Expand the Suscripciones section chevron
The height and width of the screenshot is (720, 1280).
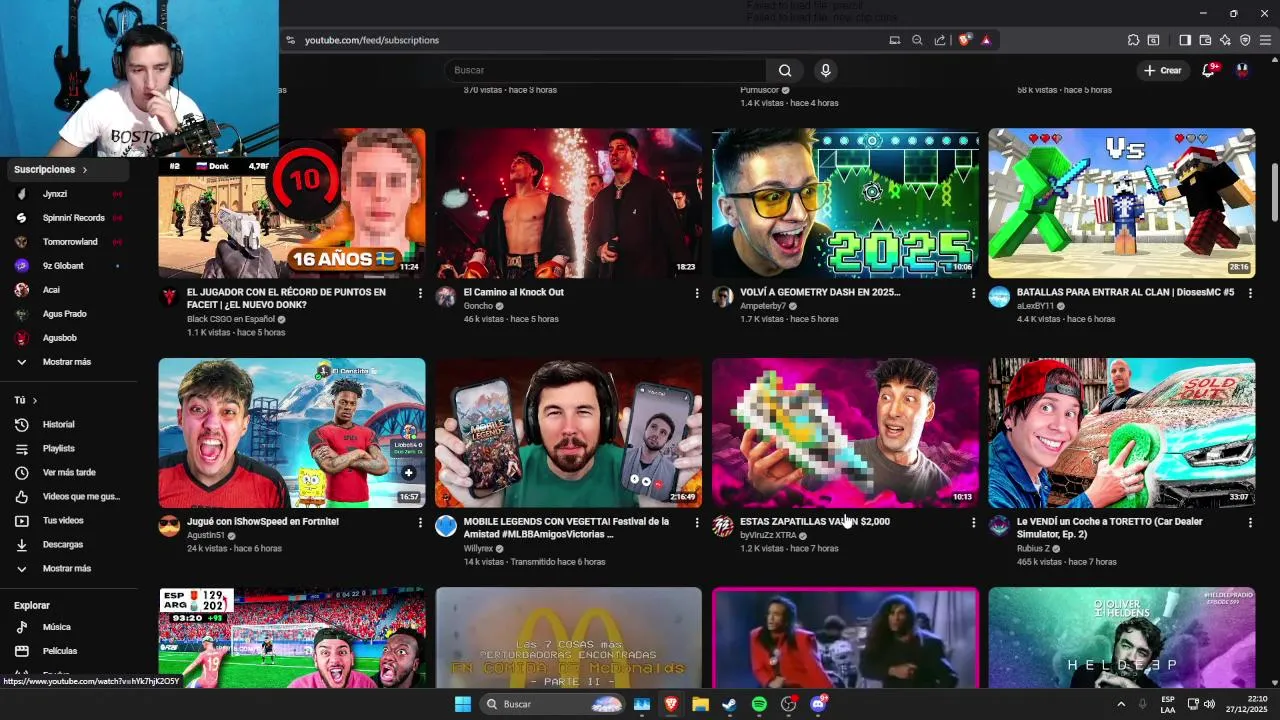pos(85,170)
